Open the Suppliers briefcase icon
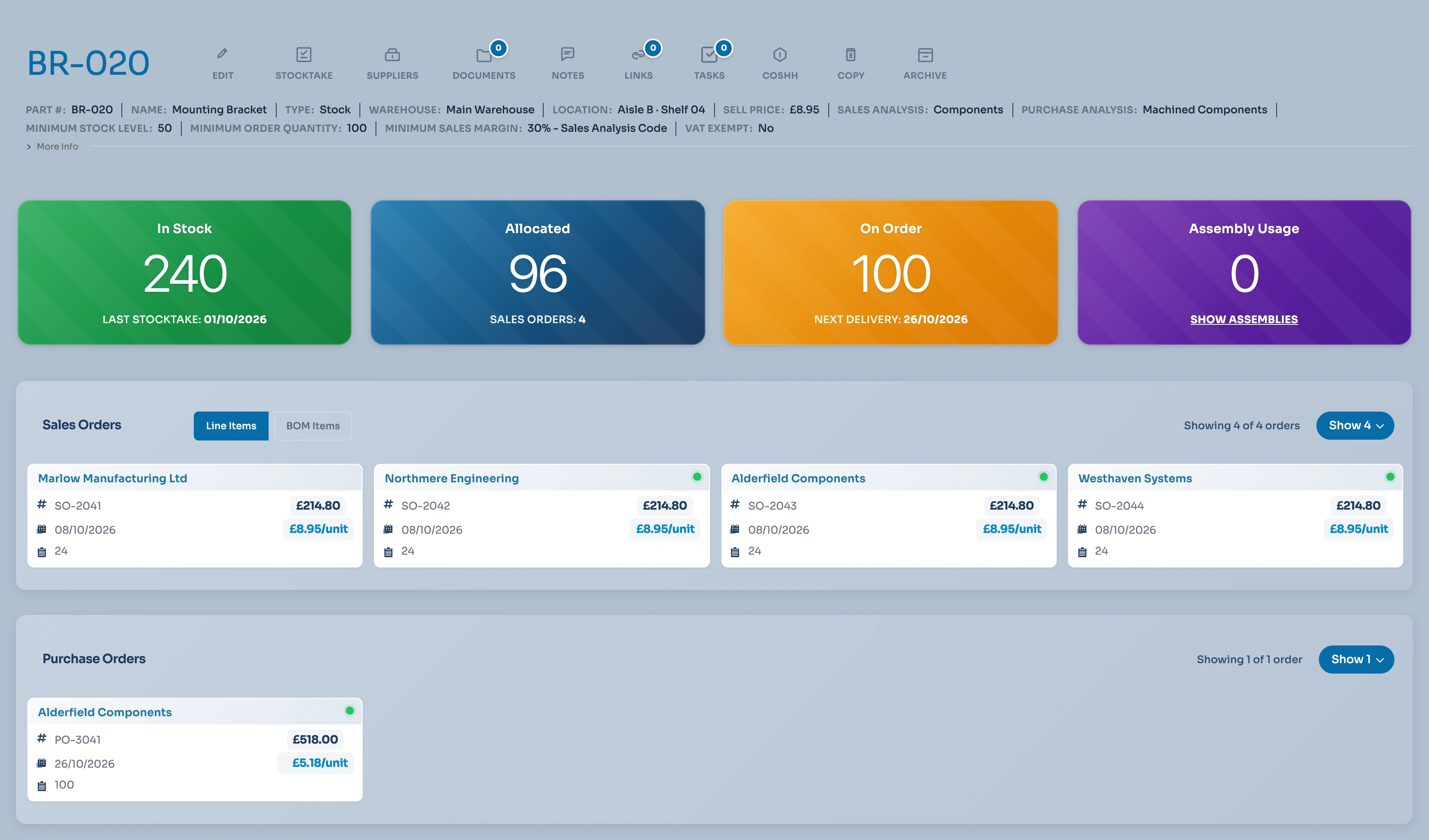 click(x=392, y=54)
